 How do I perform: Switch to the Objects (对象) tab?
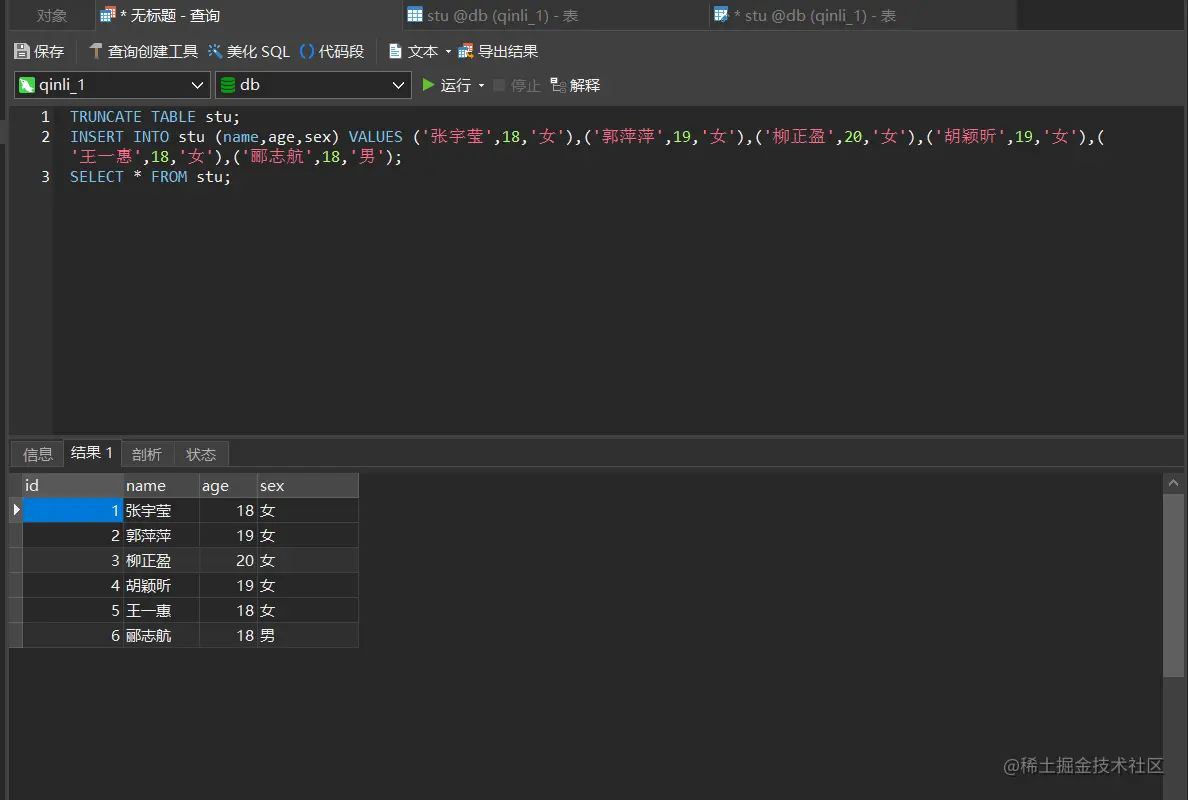click(52, 16)
